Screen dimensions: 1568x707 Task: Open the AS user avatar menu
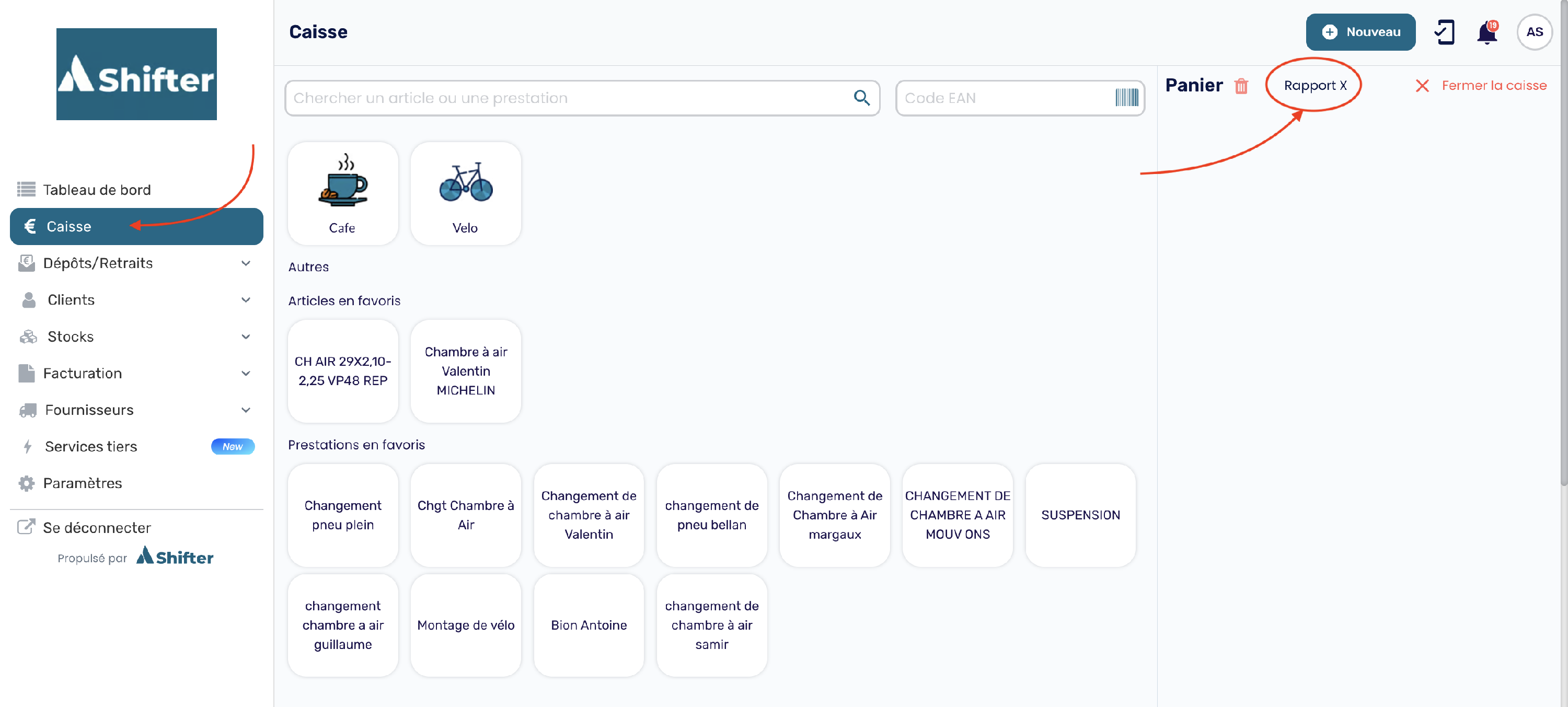click(x=1534, y=32)
